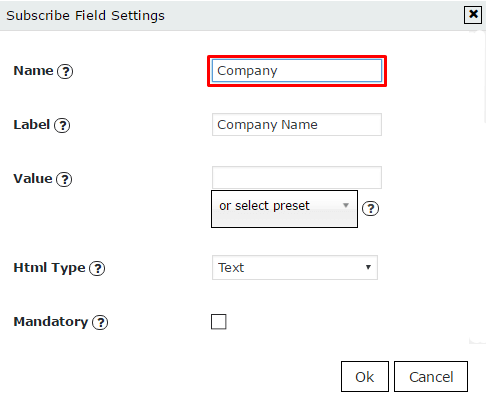Open help for the Label field
The image size is (487, 405).
62,125
